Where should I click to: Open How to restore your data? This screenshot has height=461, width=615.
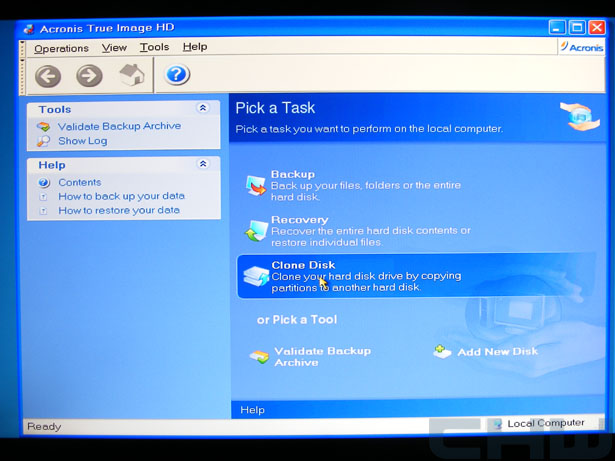pyautogui.click(x=119, y=210)
